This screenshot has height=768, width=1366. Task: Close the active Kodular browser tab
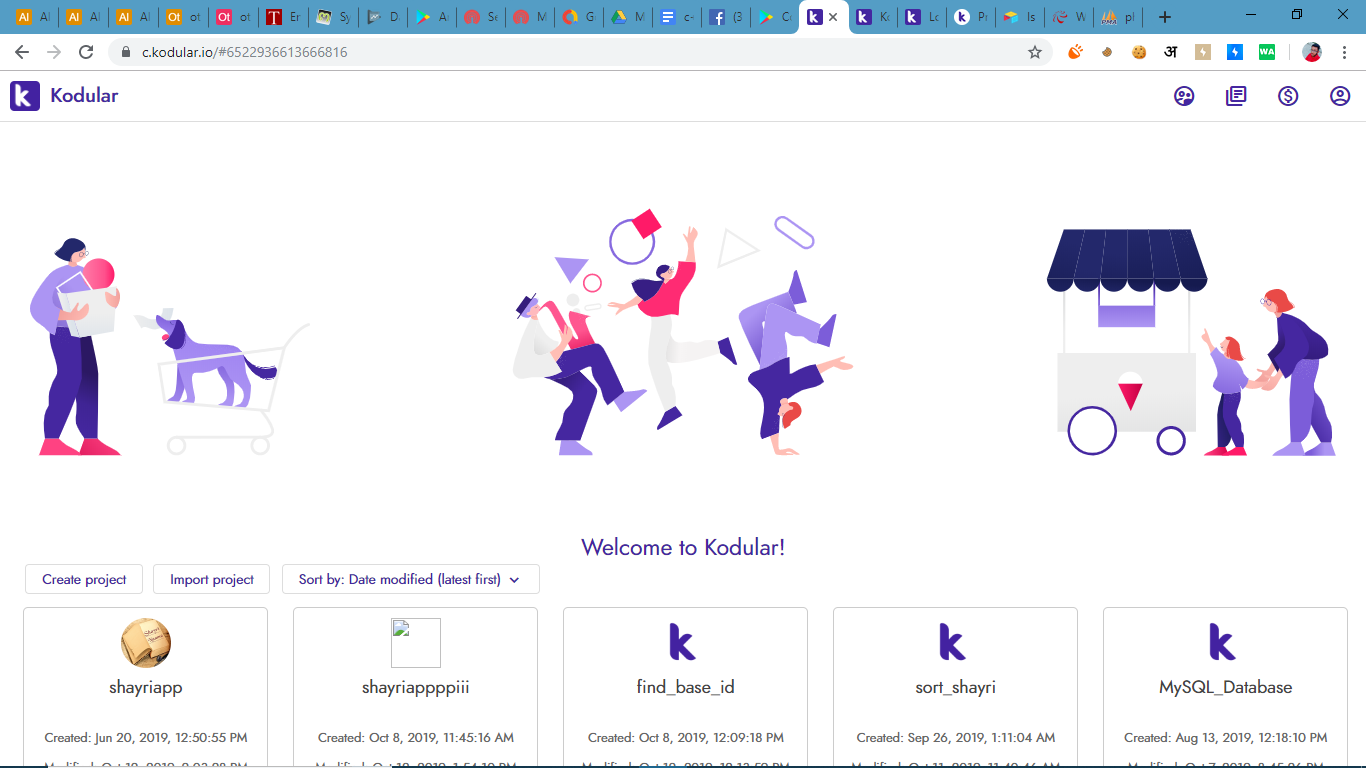click(x=833, y=17)
